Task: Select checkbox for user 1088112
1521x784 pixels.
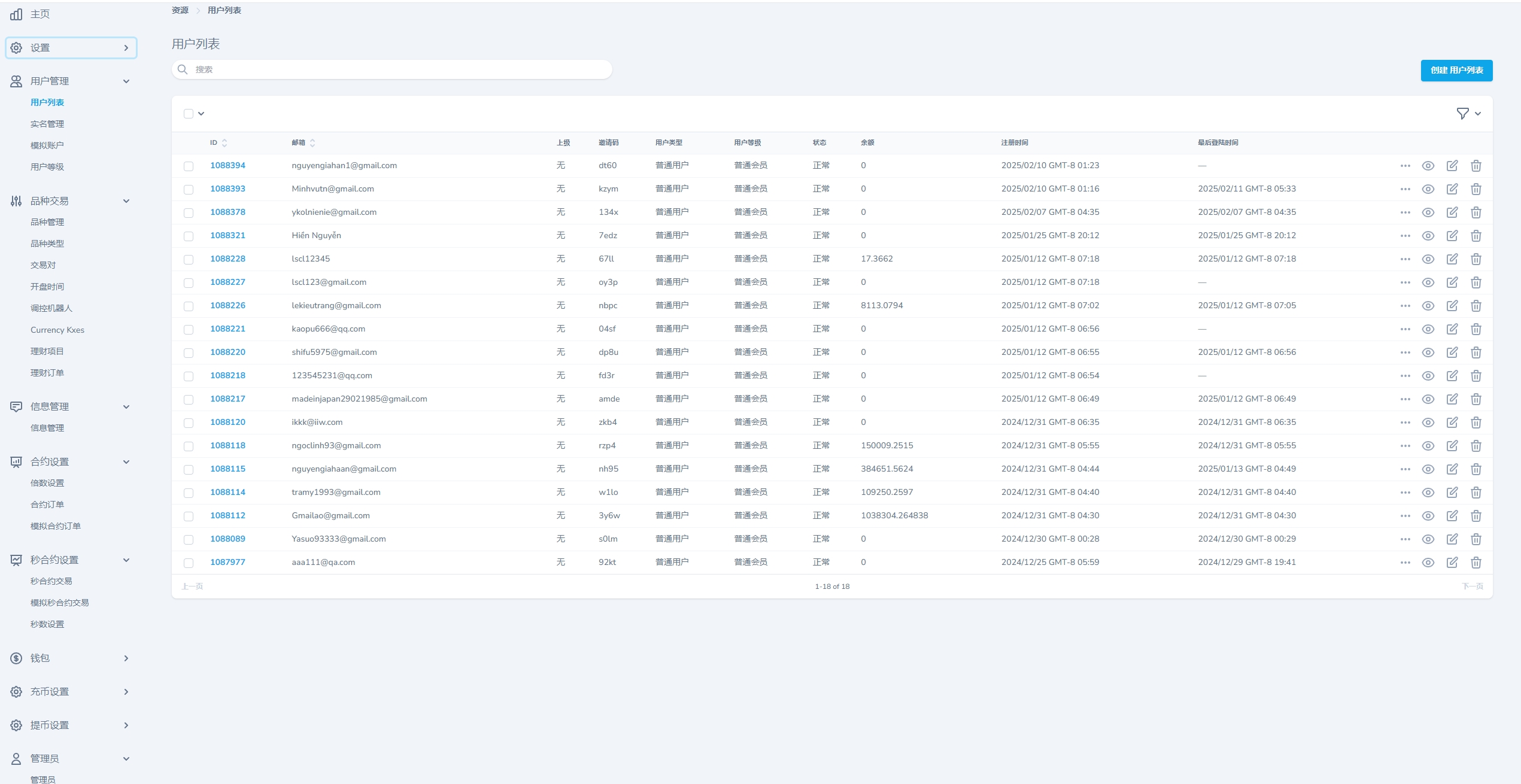Action: (189, 516)
